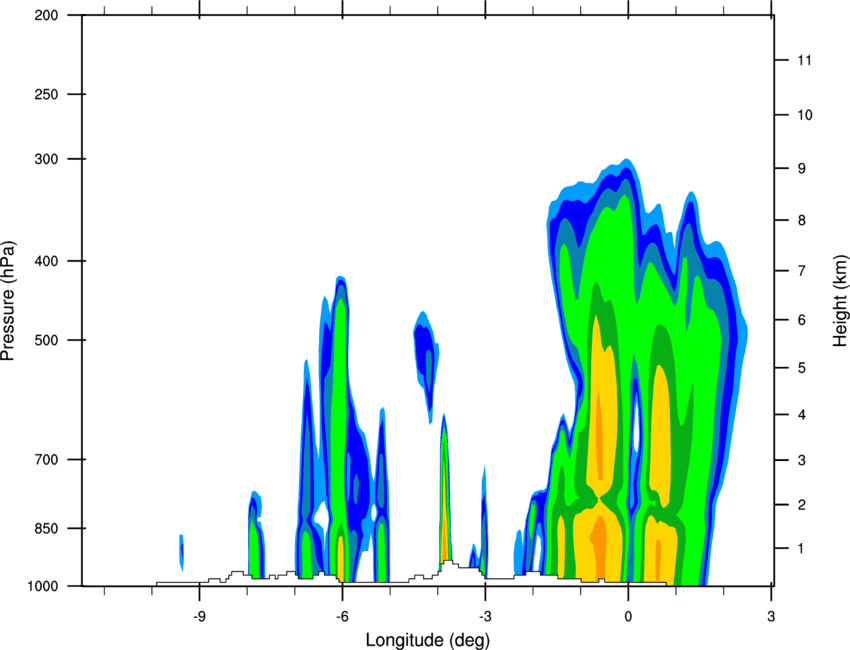This screenshot has height=650, width=850.
Task: Pick the 10 km height label
Action: pos(804,115)
